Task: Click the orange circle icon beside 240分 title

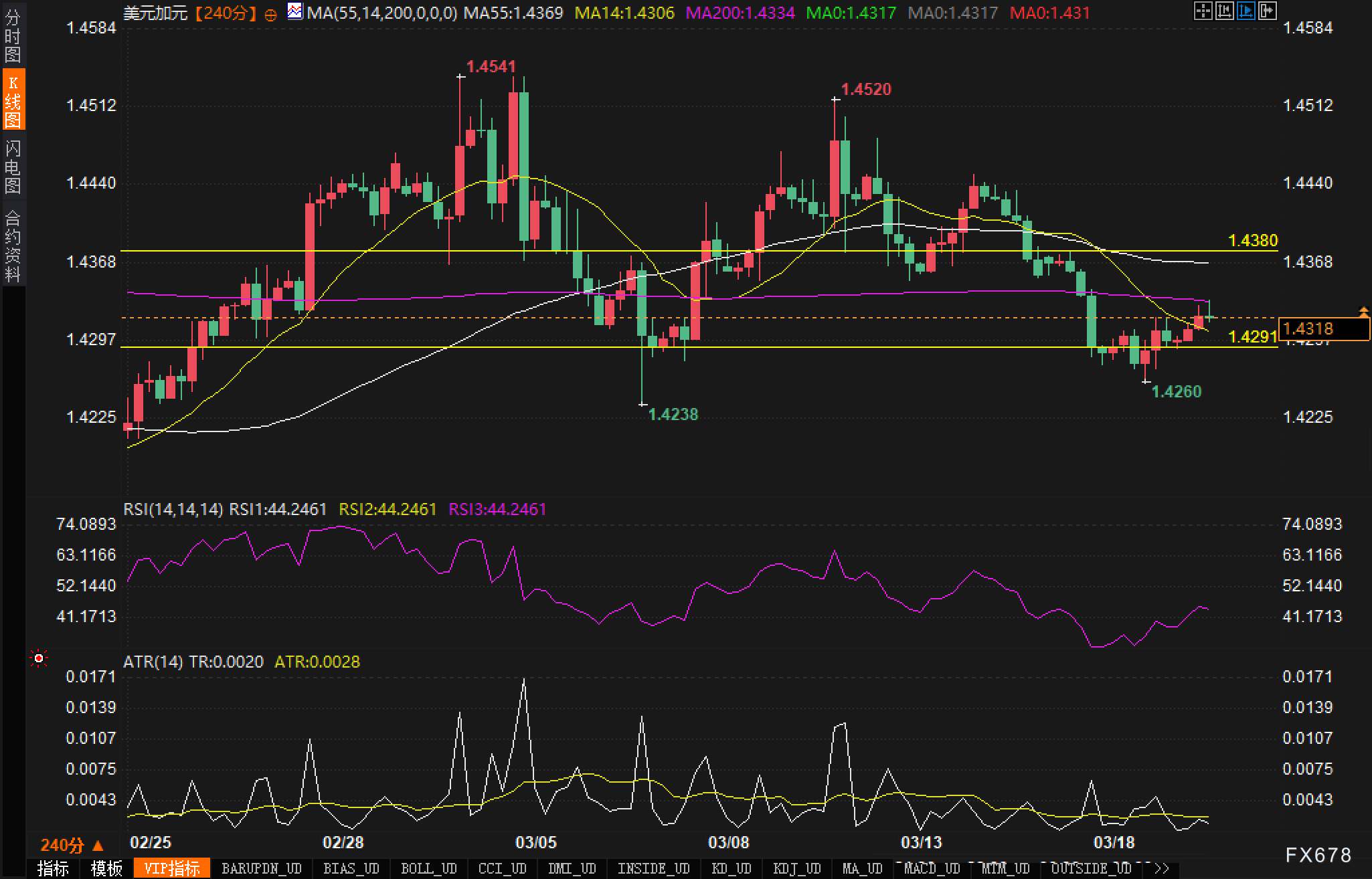Action: tap(270, 15)
